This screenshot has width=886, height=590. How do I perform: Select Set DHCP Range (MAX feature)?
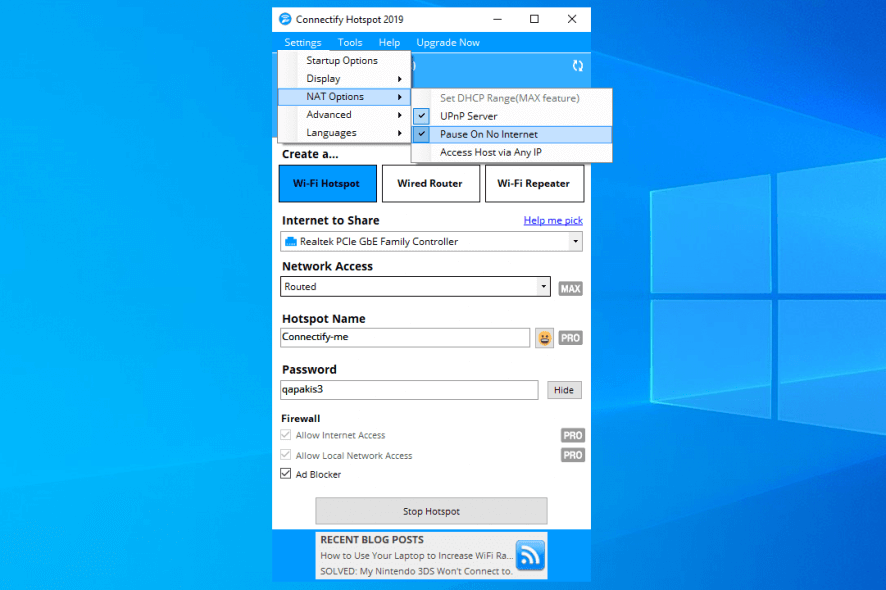tap(512, 98)
